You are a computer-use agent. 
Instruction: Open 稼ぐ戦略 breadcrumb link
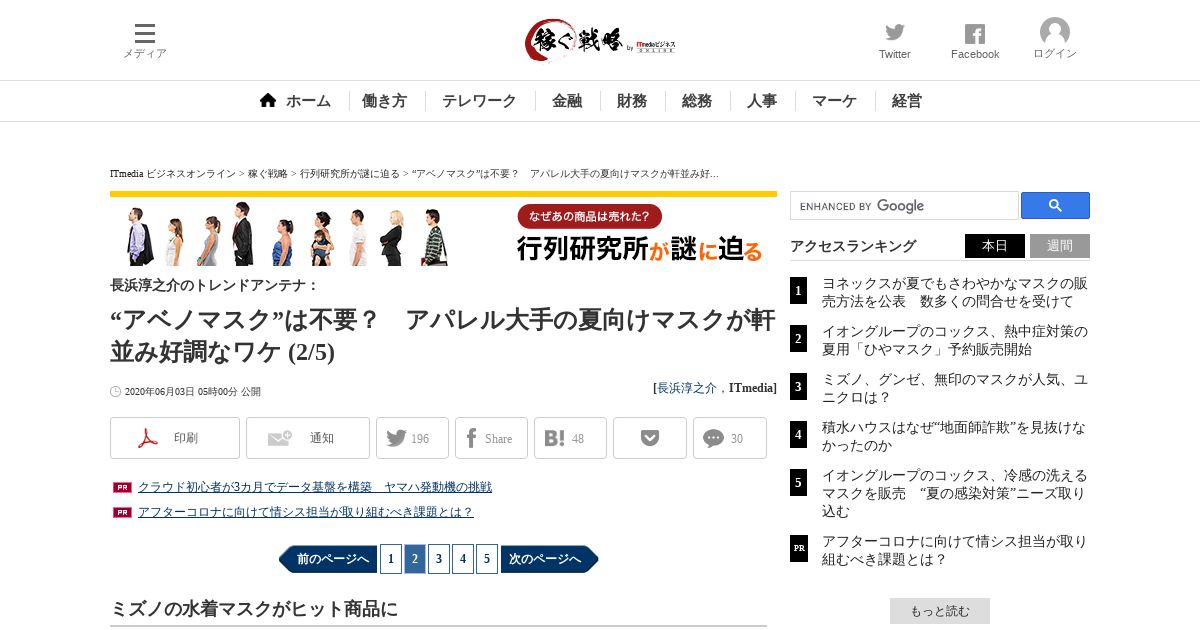click(267, 174)
